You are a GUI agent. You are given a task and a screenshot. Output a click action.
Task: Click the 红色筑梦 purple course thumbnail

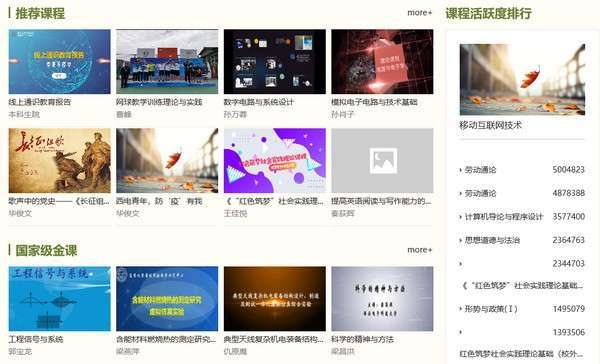275,160
